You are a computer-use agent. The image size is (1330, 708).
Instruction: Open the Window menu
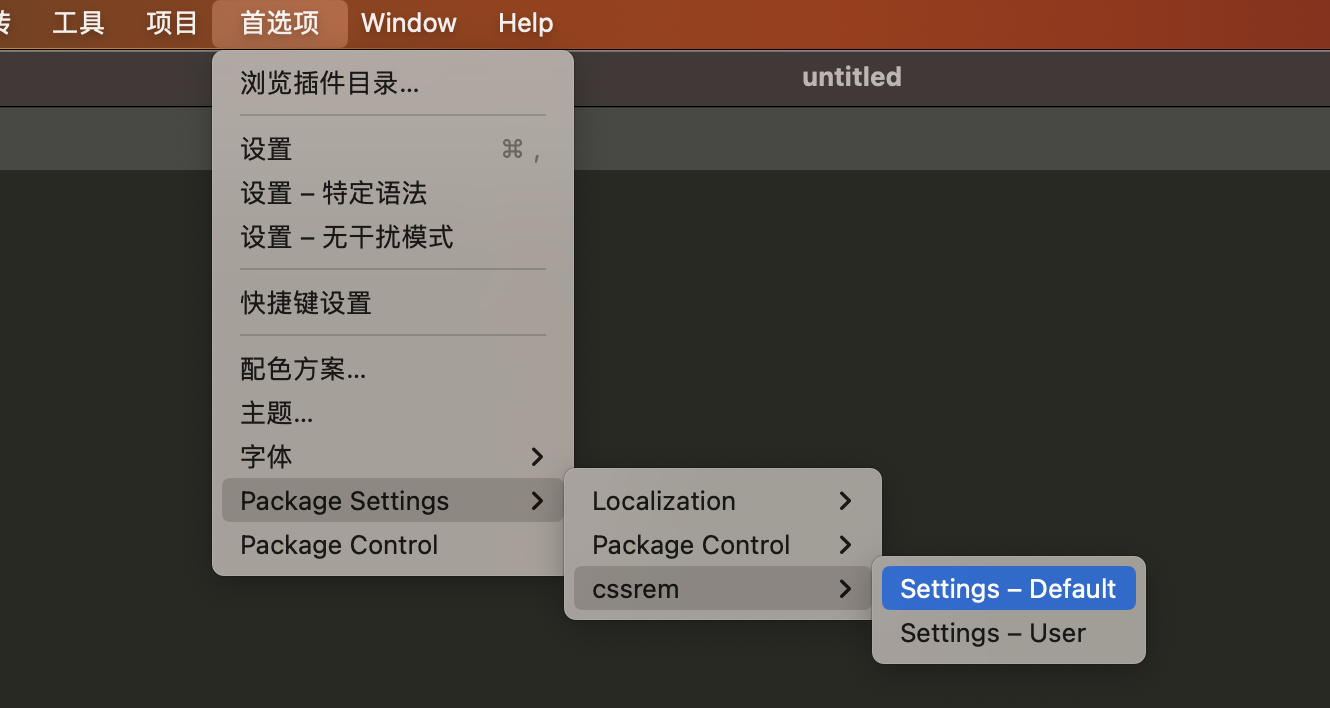point(409,22)
